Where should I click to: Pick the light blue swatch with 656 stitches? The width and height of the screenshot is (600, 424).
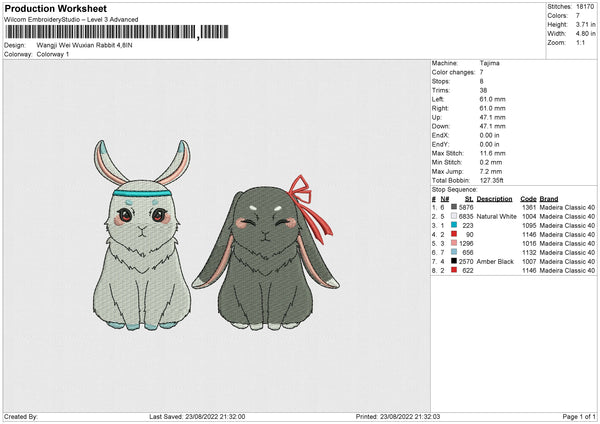[454, 252]
